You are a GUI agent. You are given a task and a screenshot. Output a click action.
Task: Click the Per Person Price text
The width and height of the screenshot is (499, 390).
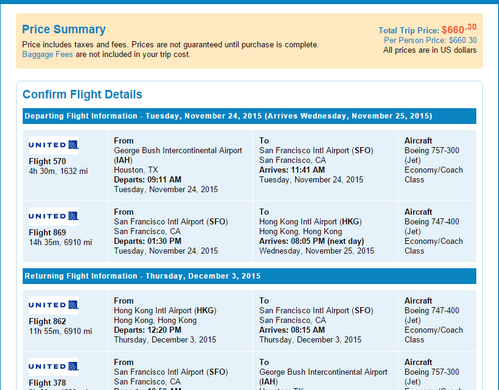pyautogui.click(x=430, y=40)
